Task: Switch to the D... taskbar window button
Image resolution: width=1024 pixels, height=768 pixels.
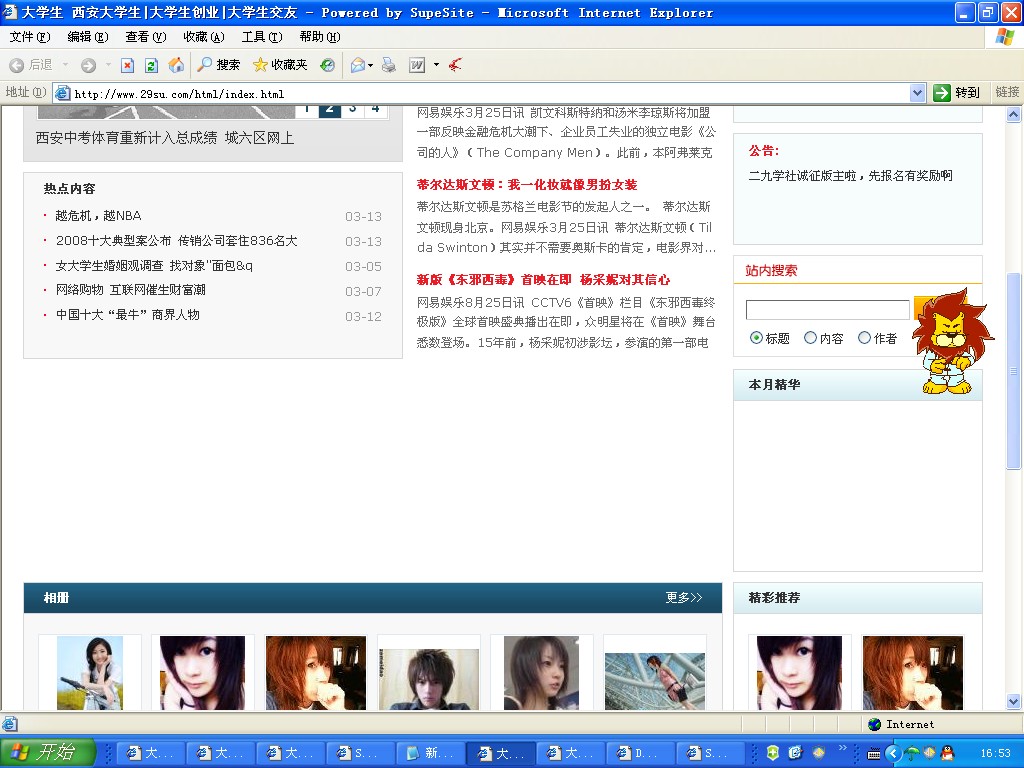Action: coord(641,753)
